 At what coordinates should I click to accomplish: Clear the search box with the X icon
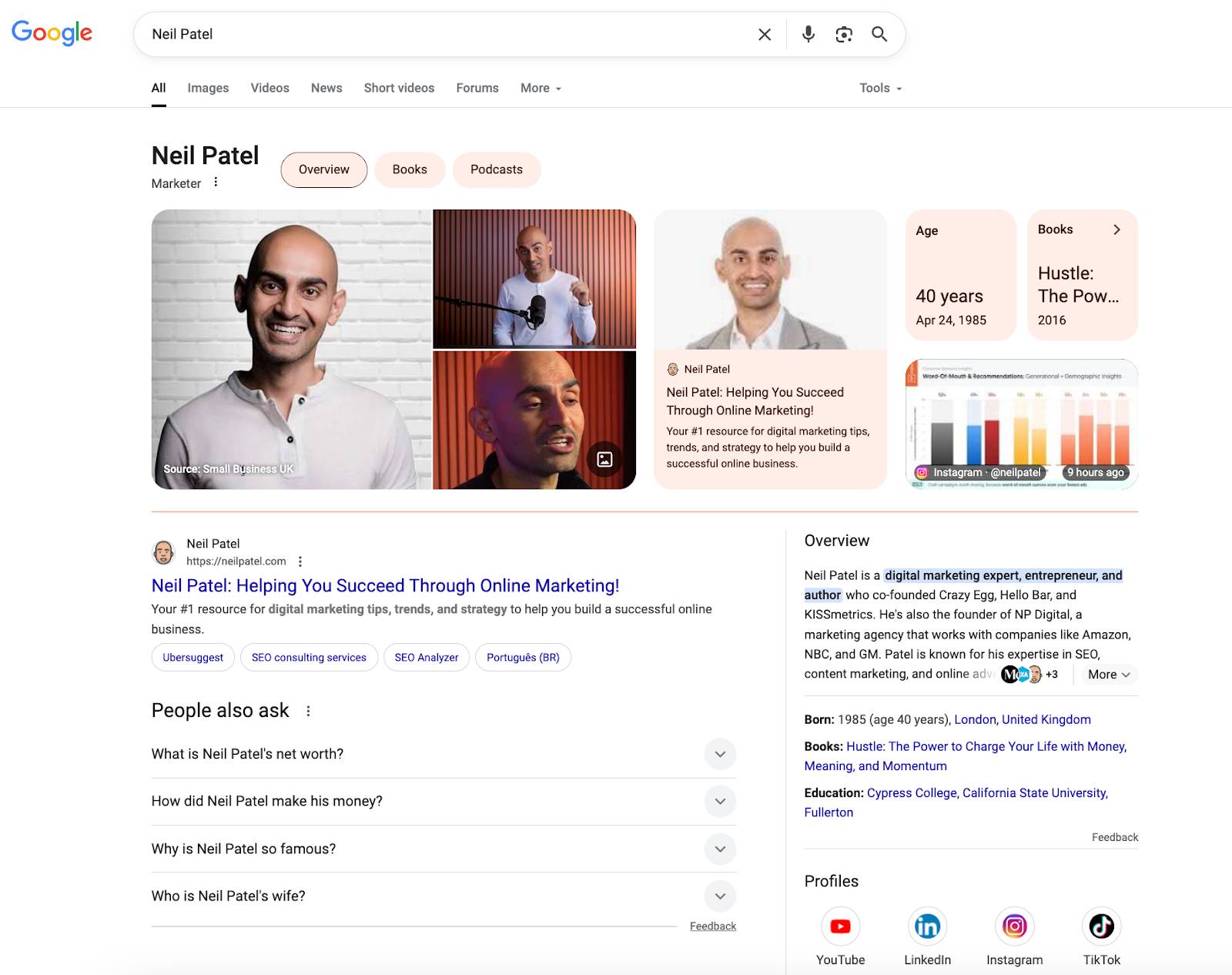click(x=765, y=35)
